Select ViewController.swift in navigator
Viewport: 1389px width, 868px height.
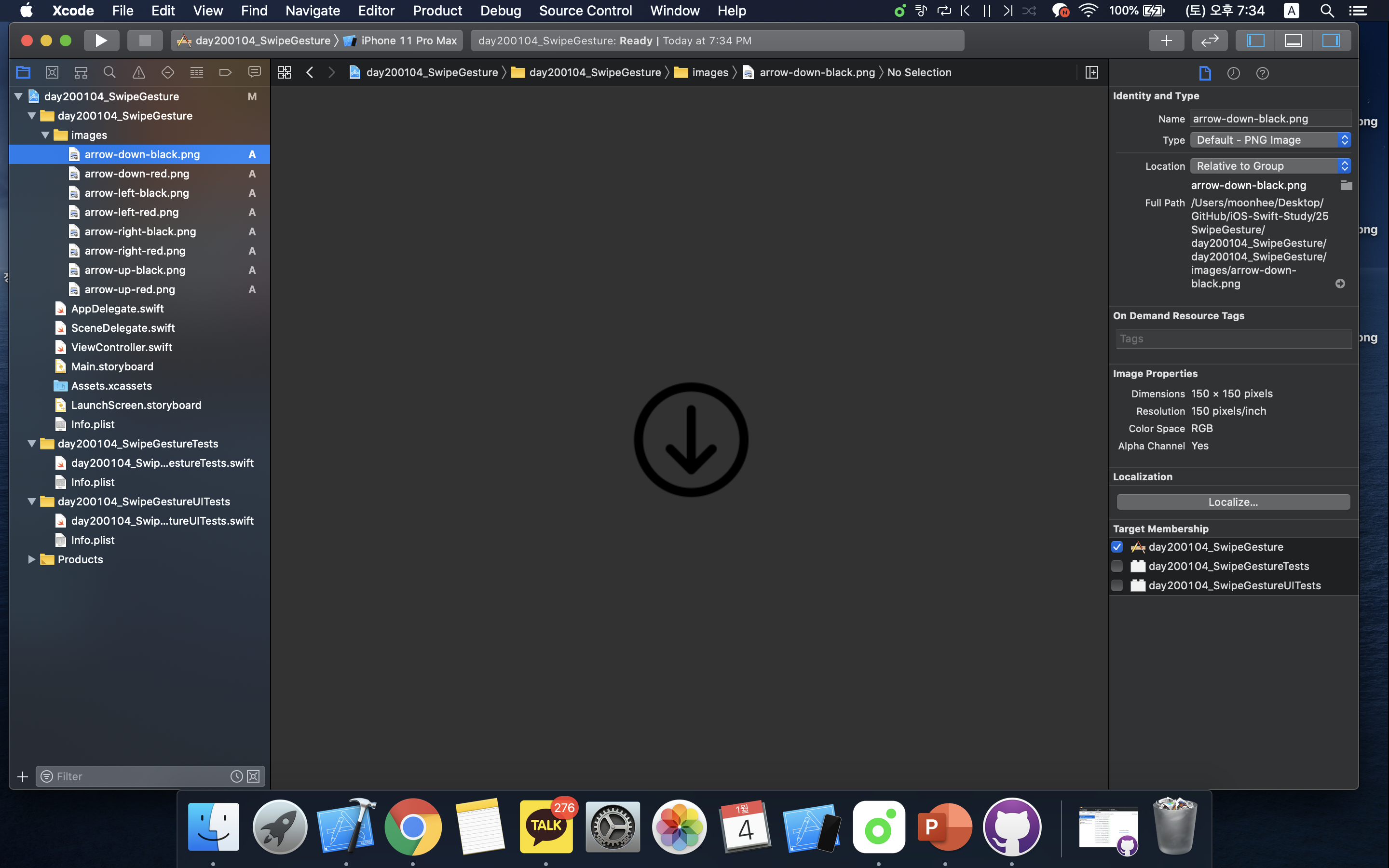tap(121, 347)
